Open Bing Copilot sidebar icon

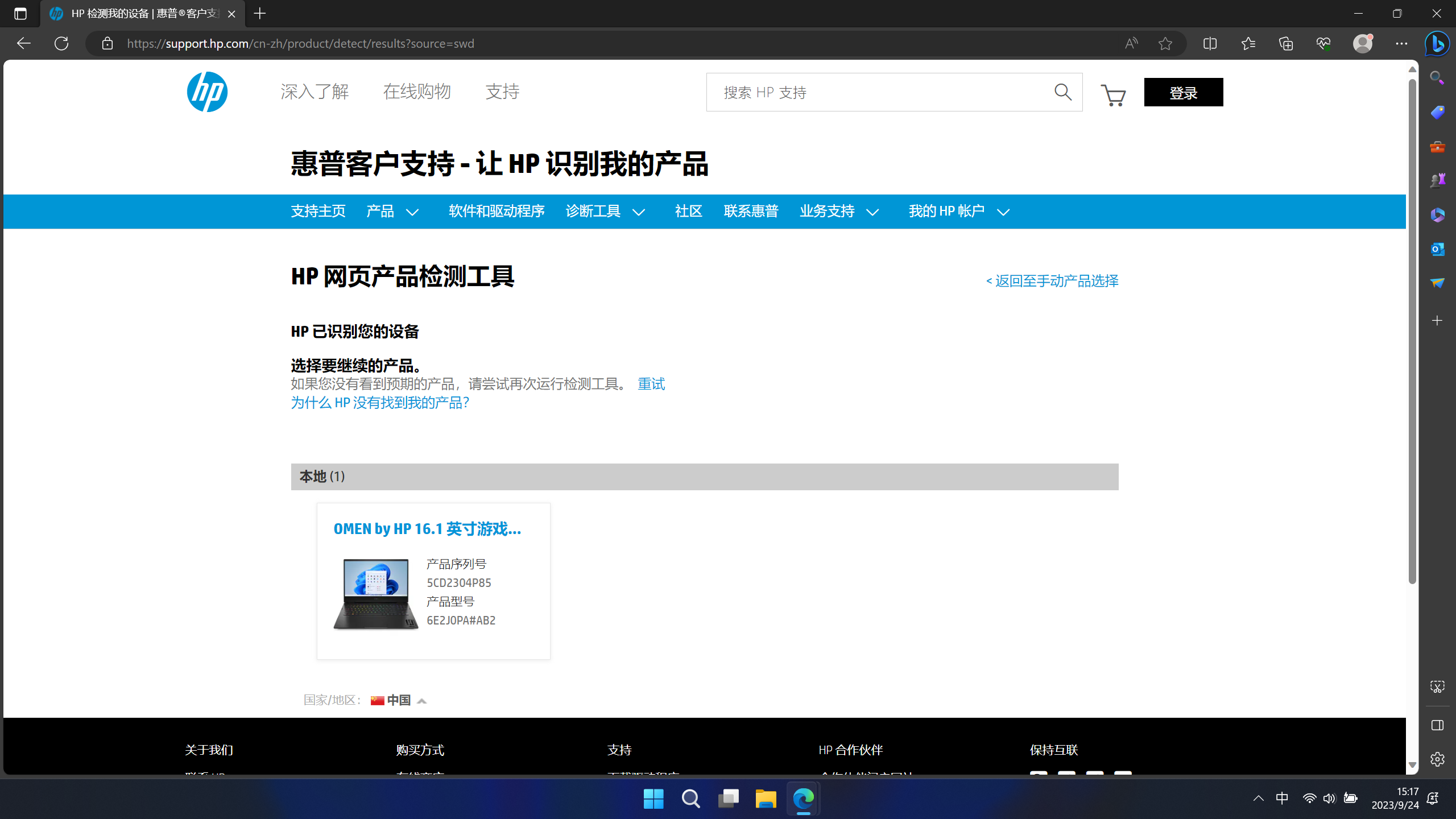1437,44
